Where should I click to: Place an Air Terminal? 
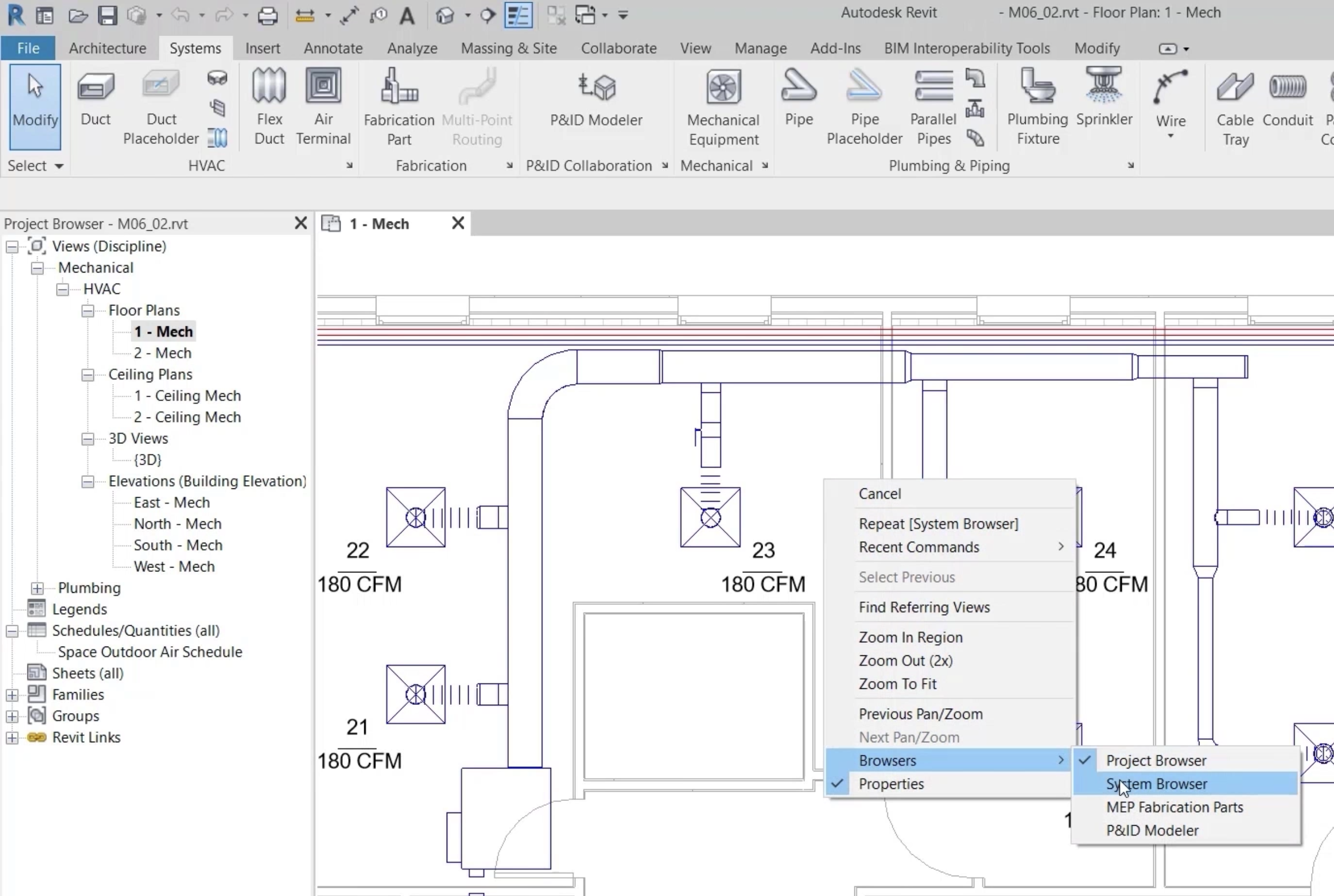tap(323, 108)
